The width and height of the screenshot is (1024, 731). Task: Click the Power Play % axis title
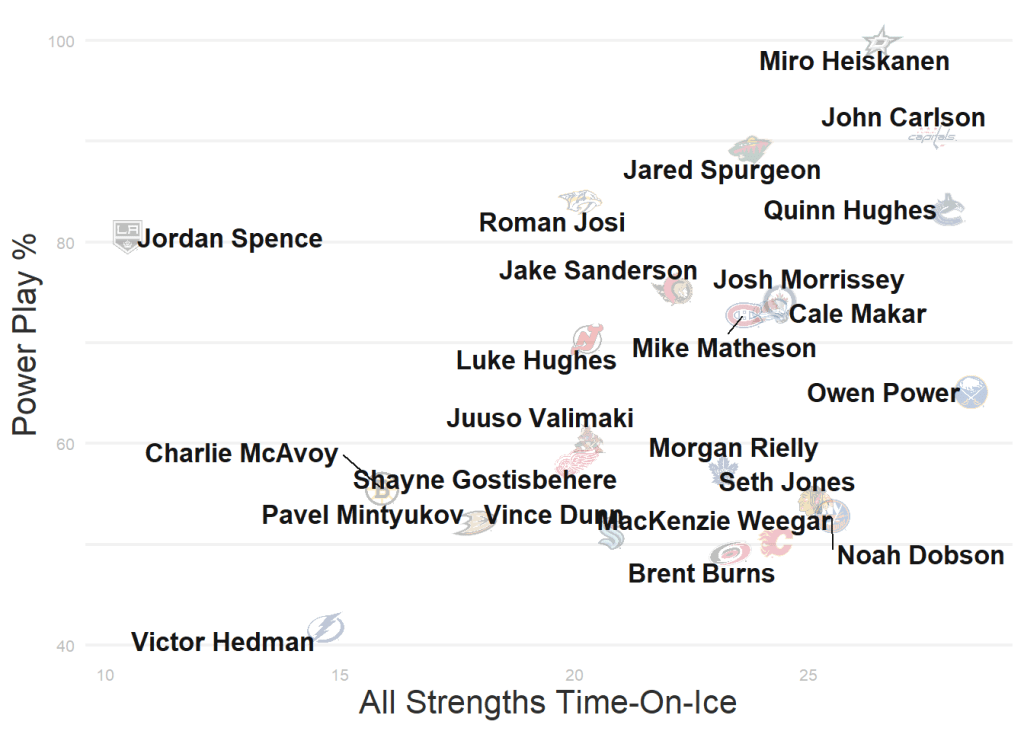26,335
